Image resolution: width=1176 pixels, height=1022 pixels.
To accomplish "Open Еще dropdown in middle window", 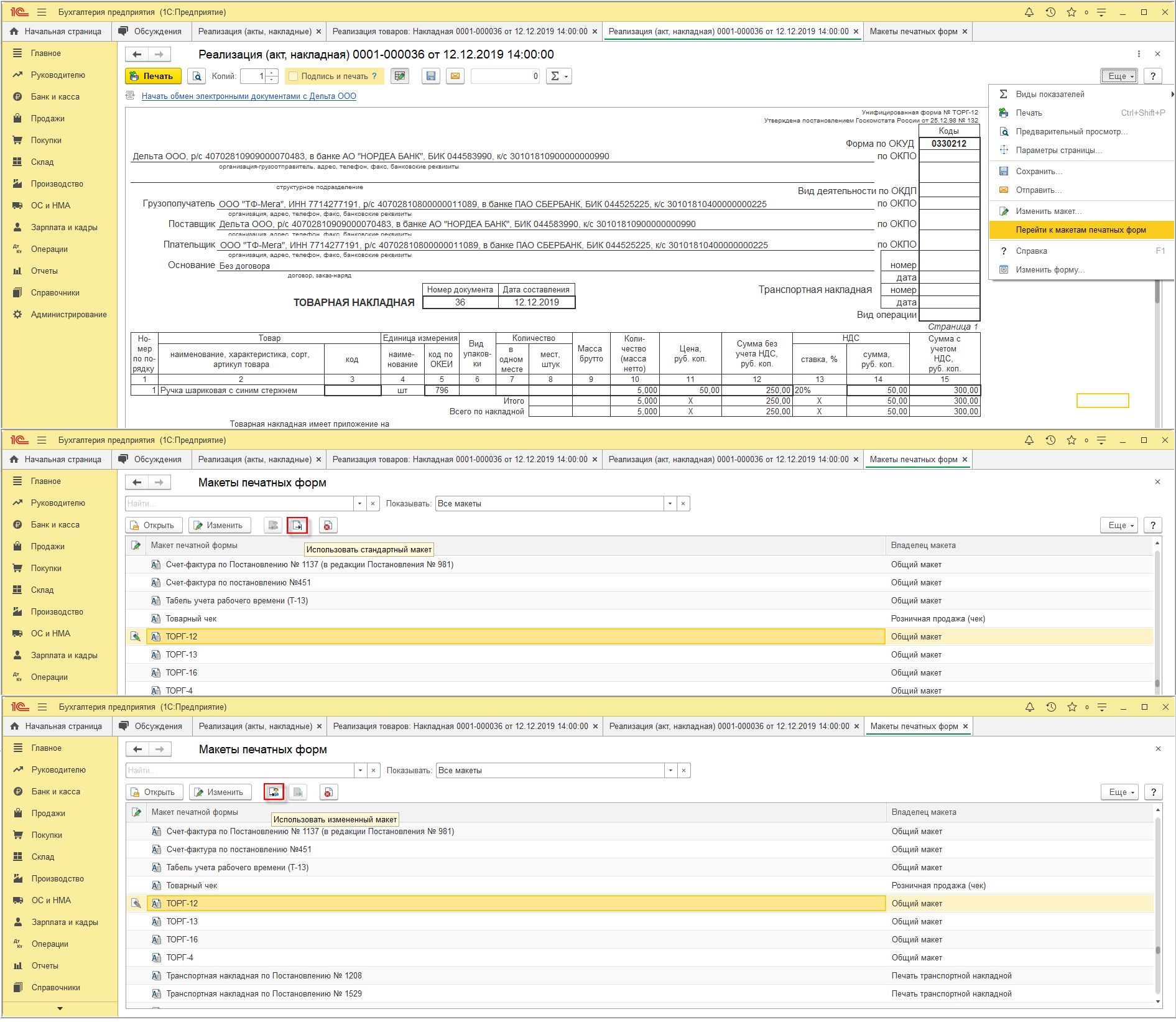I will (x=1119, y=525).
